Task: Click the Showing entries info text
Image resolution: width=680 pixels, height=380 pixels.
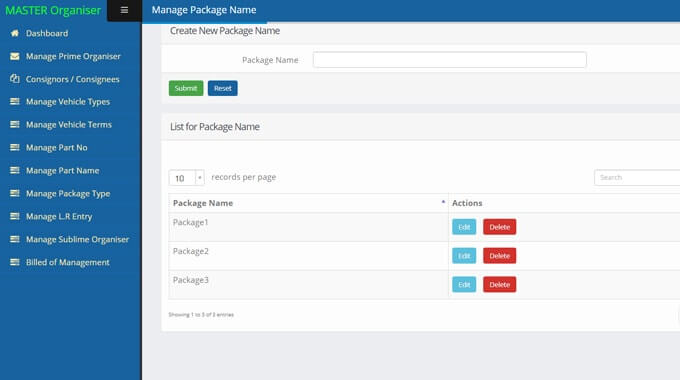Action: (201, 314)
